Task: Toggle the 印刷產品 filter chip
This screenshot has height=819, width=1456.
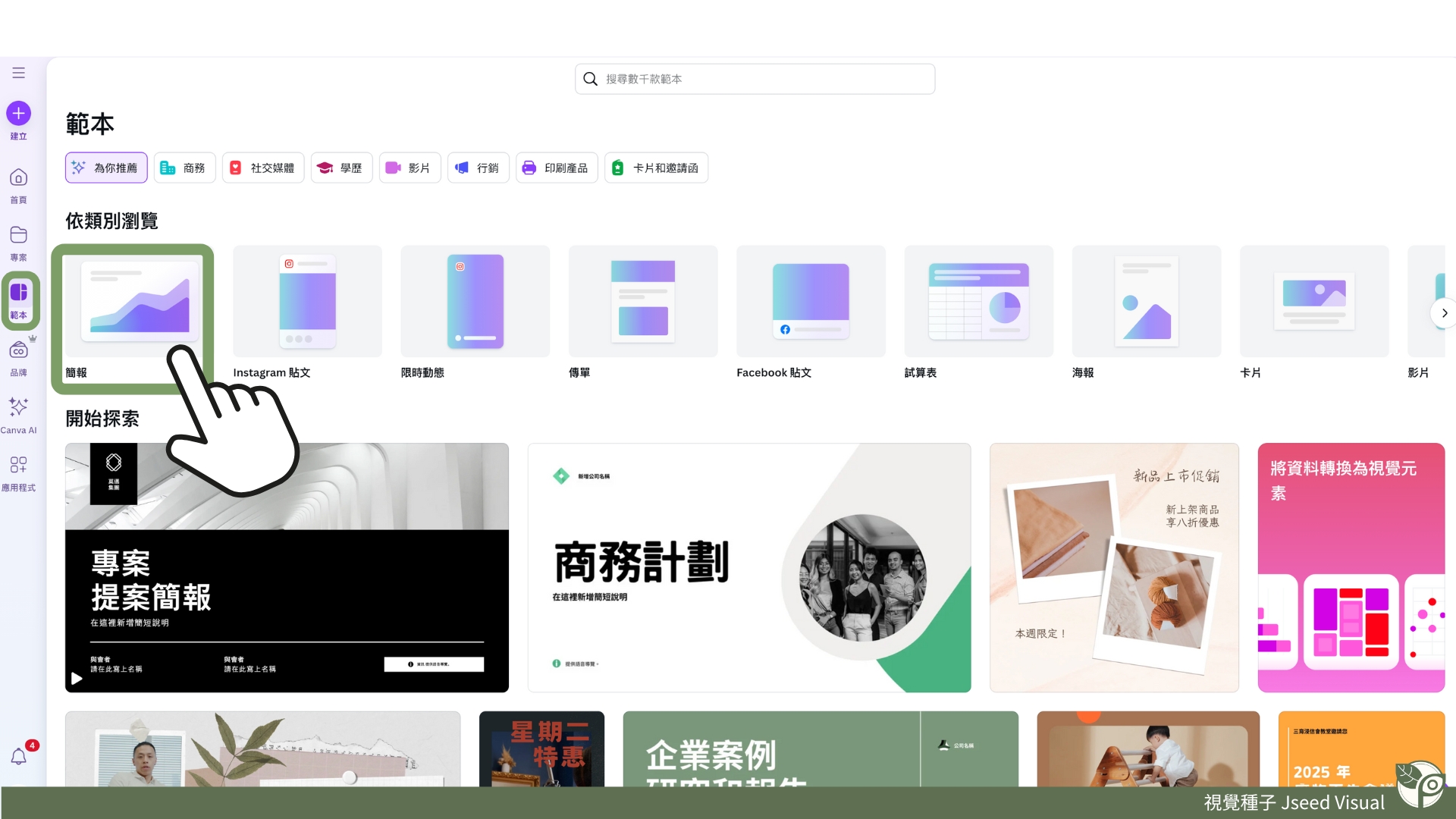Action: pyautogui.click(x=557, y=168)
